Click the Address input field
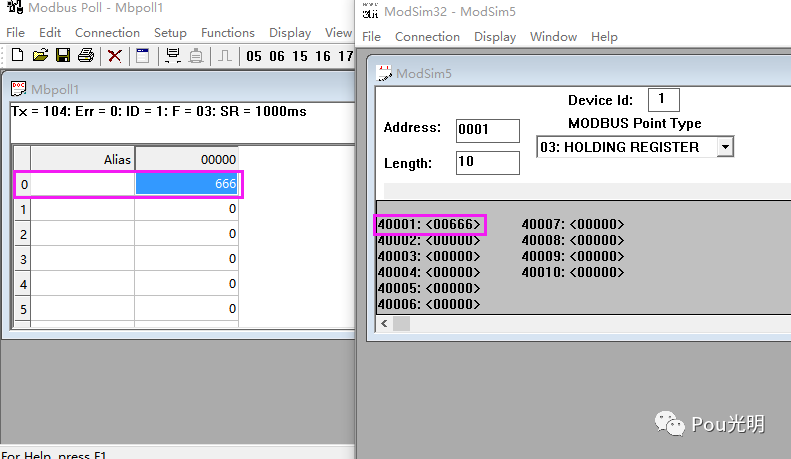791x459 pixels. click(x=487, y=131)
